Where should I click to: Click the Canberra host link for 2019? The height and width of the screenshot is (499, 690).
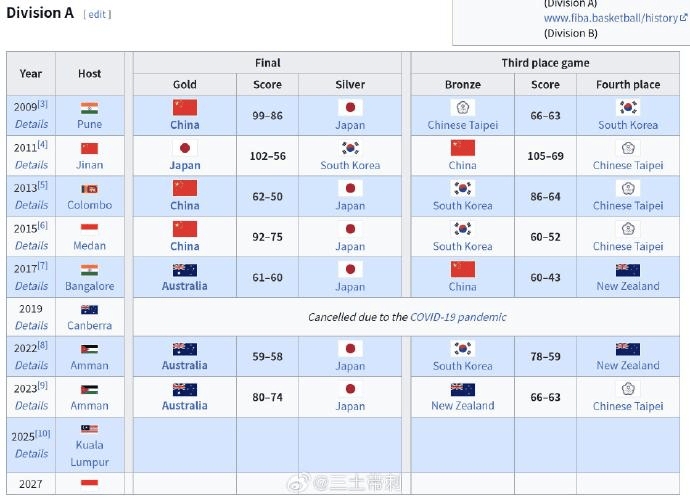[x=89, y=325]
